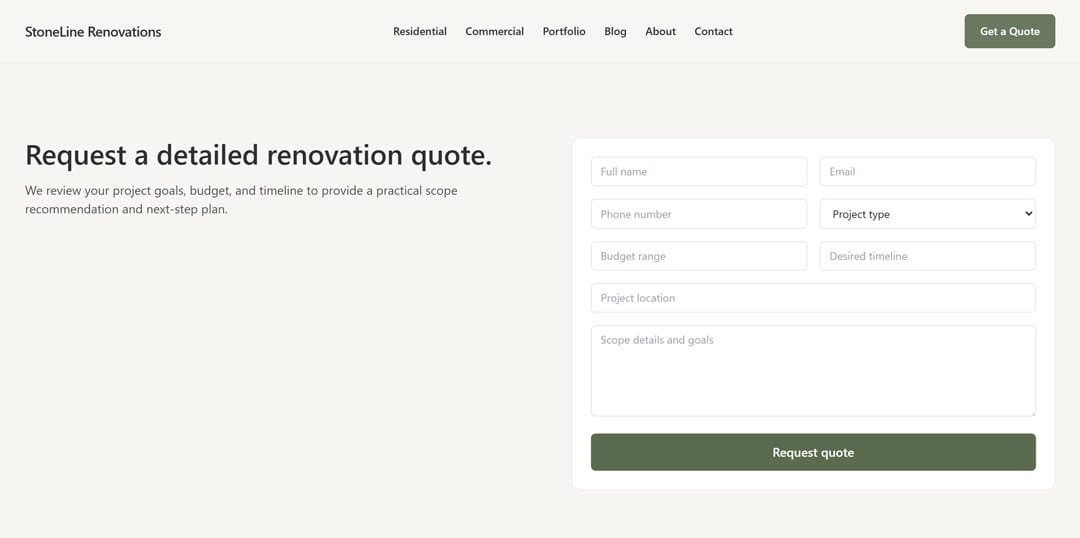The width and height of the screenshot is (1080, 538).
Task: Click the StoneLine Renovations logo
Action: pyautogui.click(x=93, y=32)
